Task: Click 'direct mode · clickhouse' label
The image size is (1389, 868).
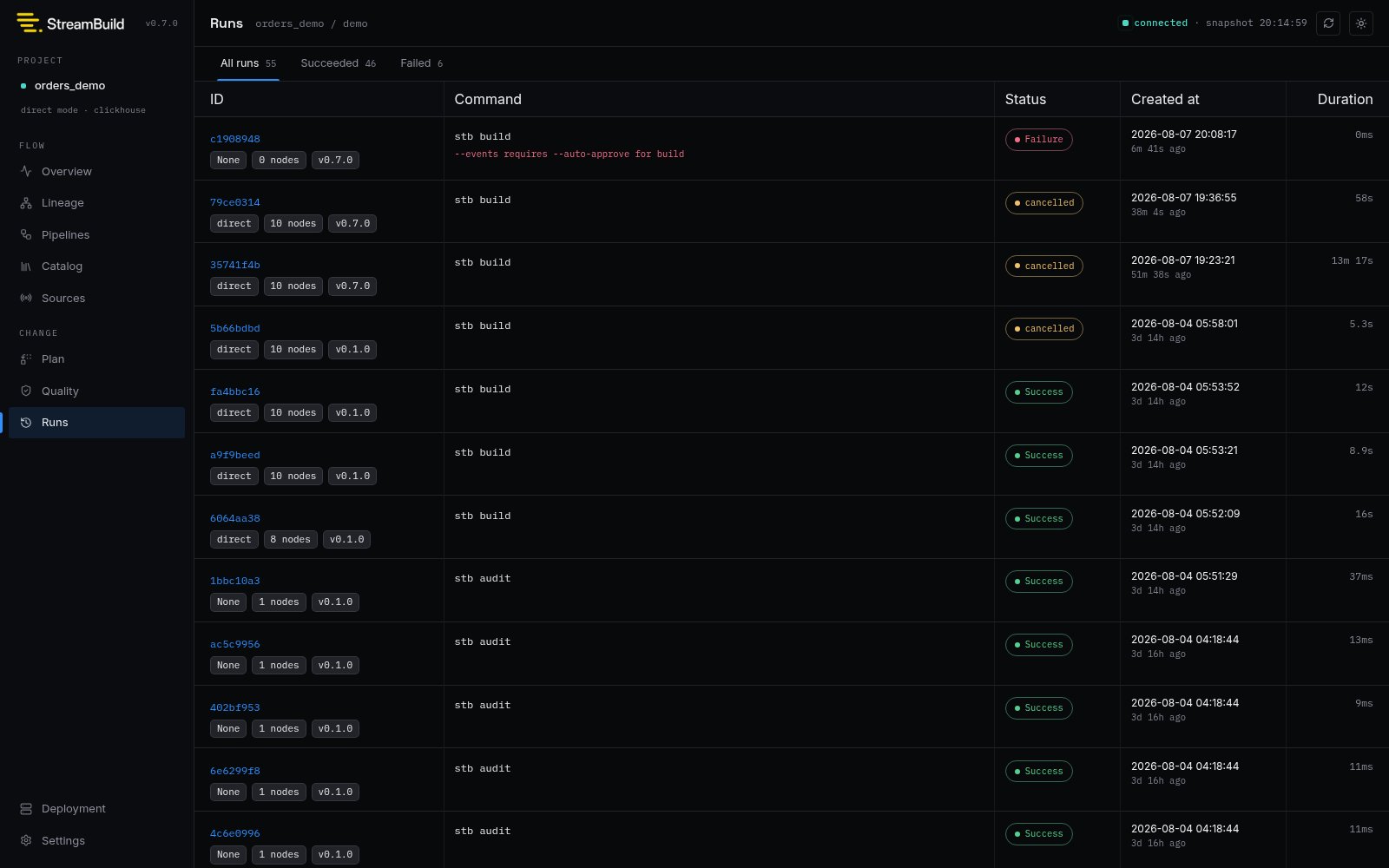Action: (83, 110)
